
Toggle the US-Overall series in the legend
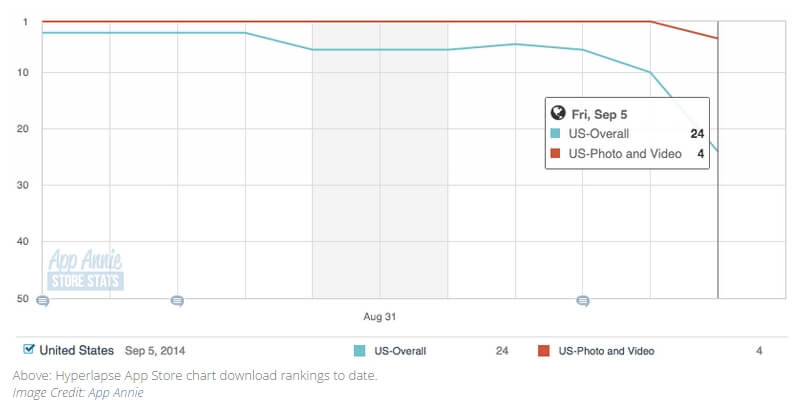coord(398,351)
